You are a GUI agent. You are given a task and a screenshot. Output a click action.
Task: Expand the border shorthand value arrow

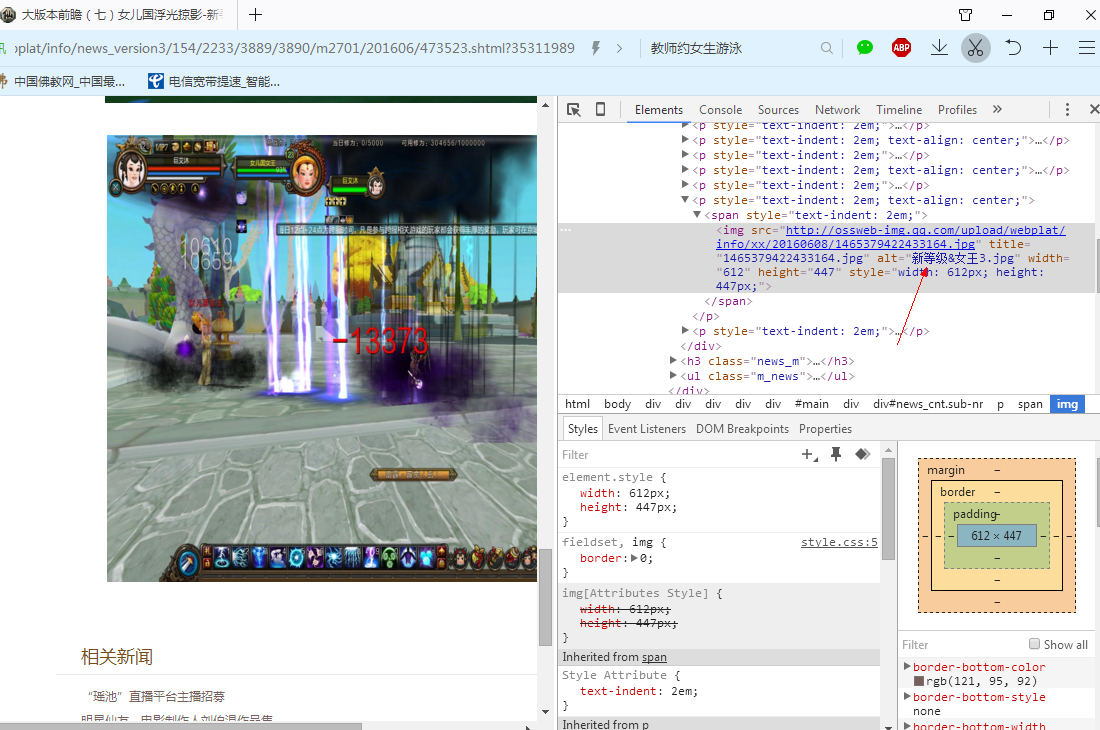(634, 558)
